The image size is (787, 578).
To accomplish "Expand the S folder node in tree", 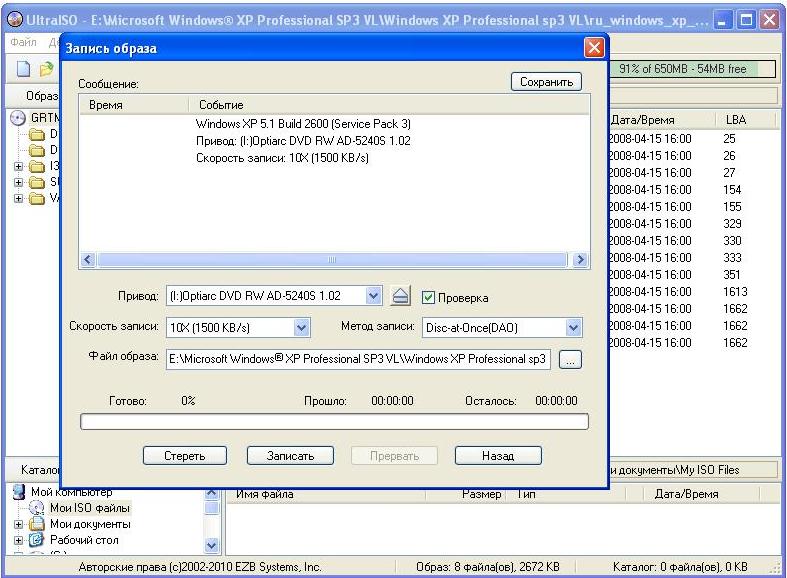I will pos(19,182).
